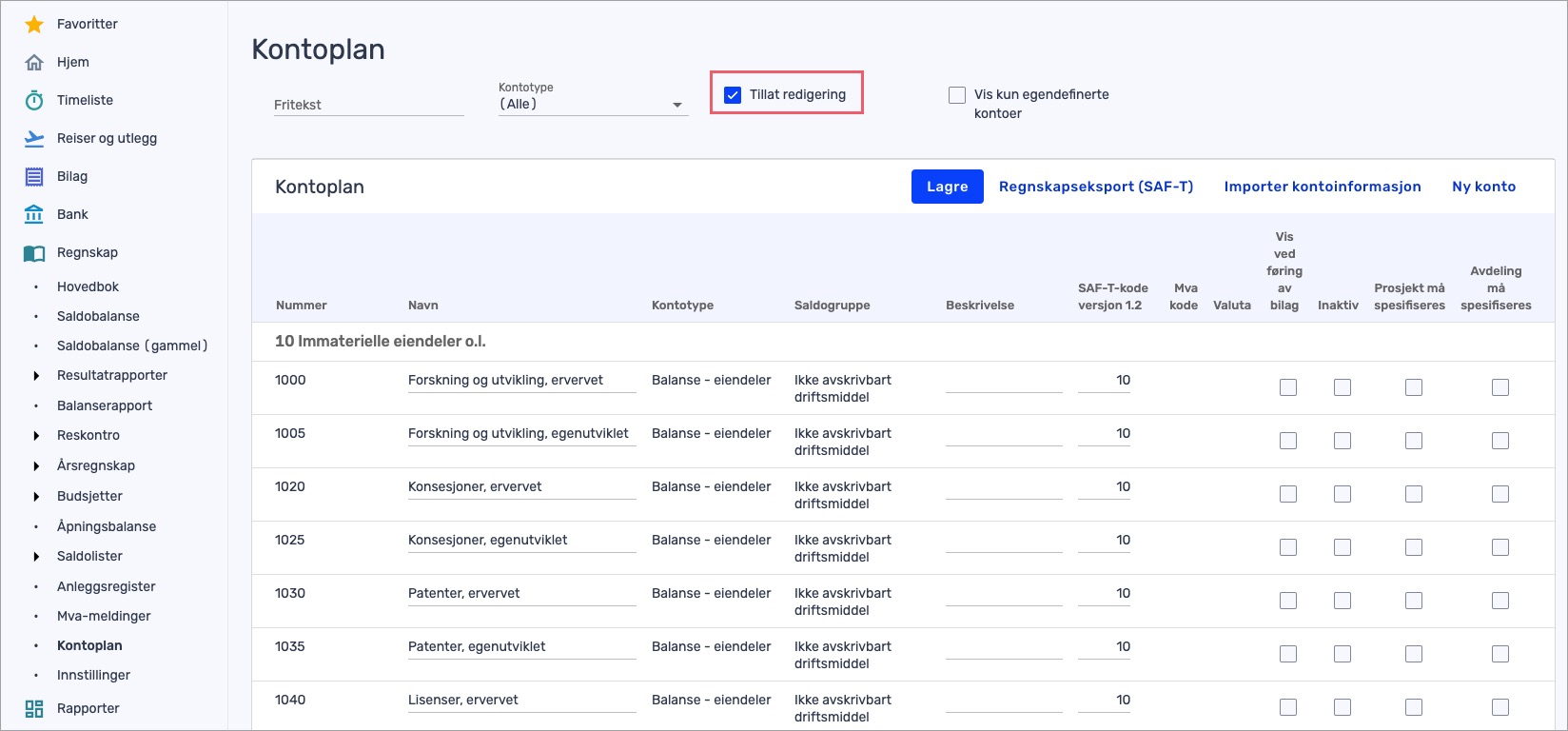Click Regnskapseksport (SAF-T) link

1095,187
